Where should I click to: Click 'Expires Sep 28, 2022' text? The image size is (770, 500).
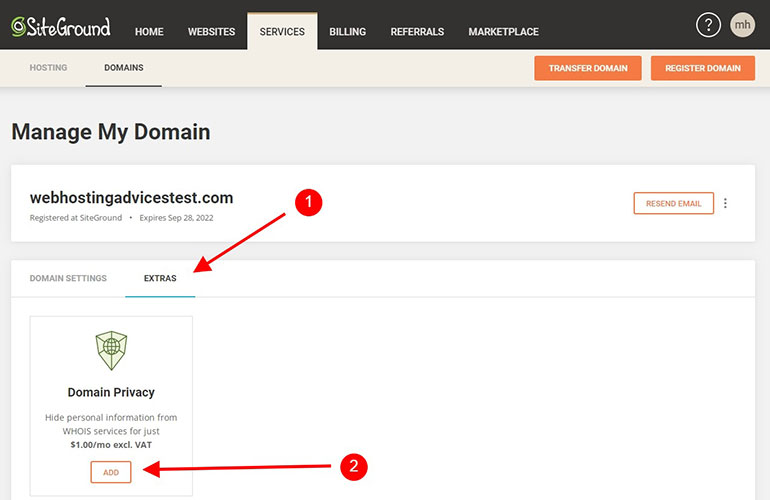point(176,218)
